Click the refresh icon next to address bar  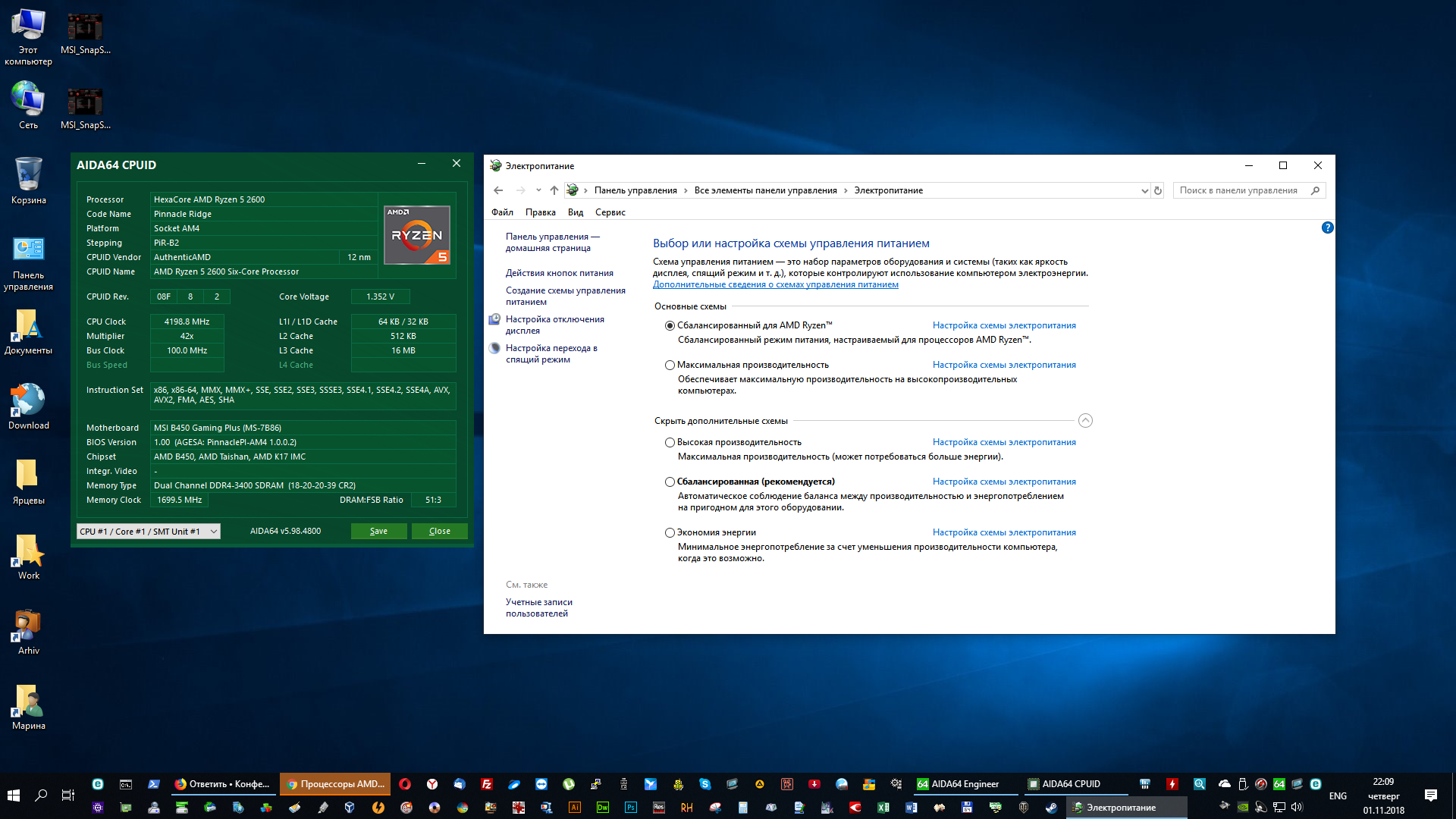pos(1158,190)
